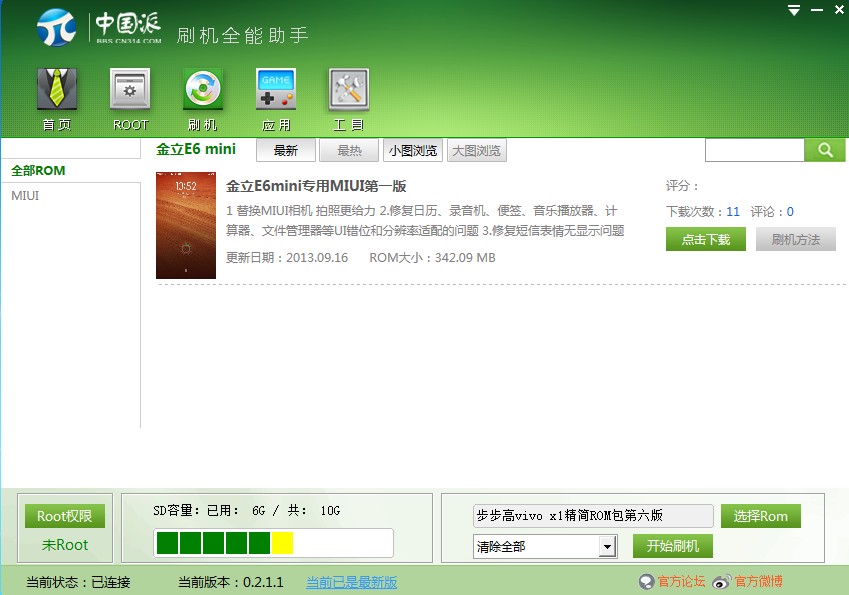Click the 官方微博 Weibo icon
The height and width of the screenshot is (595, 849).
(x=722, y=581)
